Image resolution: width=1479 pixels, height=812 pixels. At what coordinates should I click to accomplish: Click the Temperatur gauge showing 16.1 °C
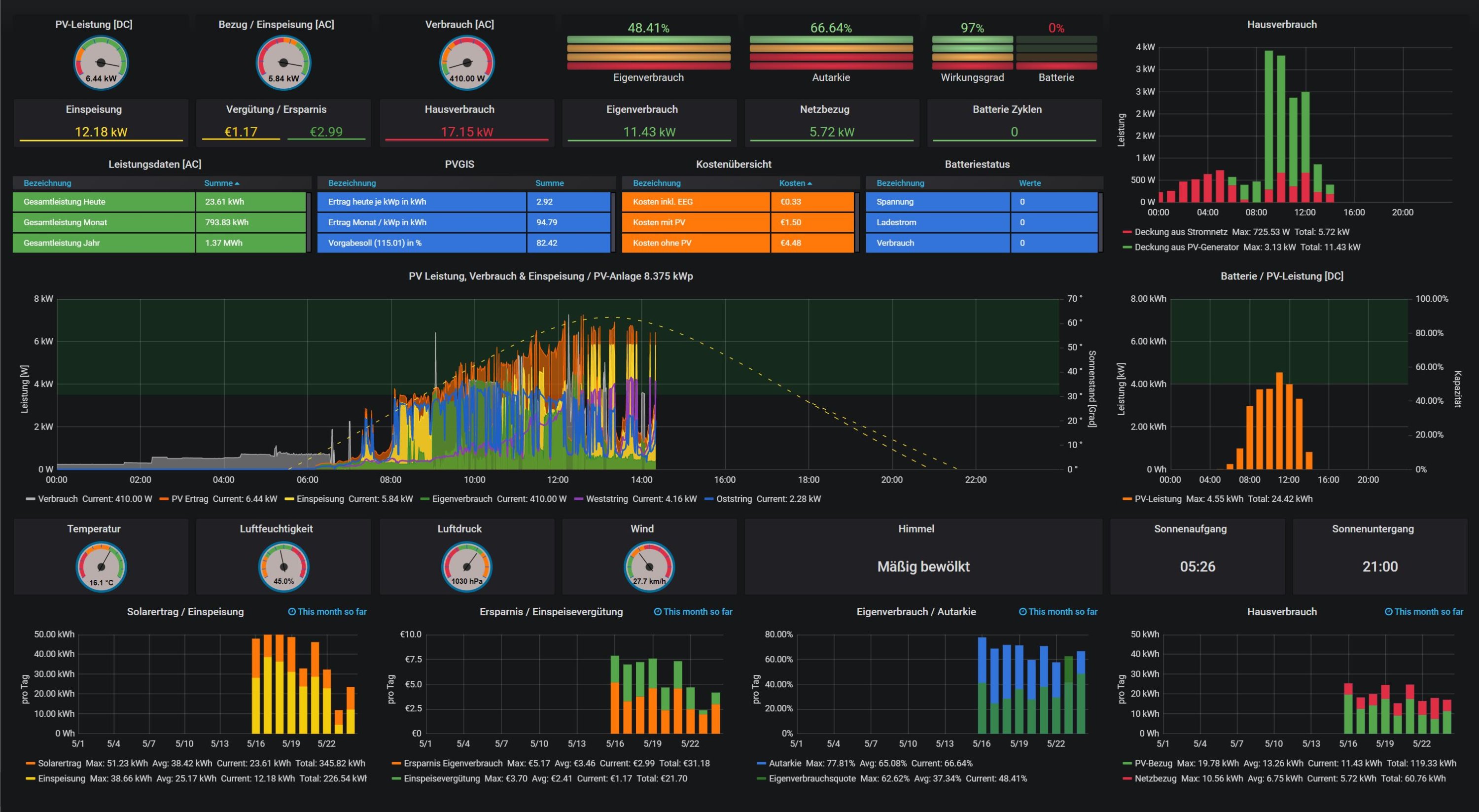(x=101, y=567)
